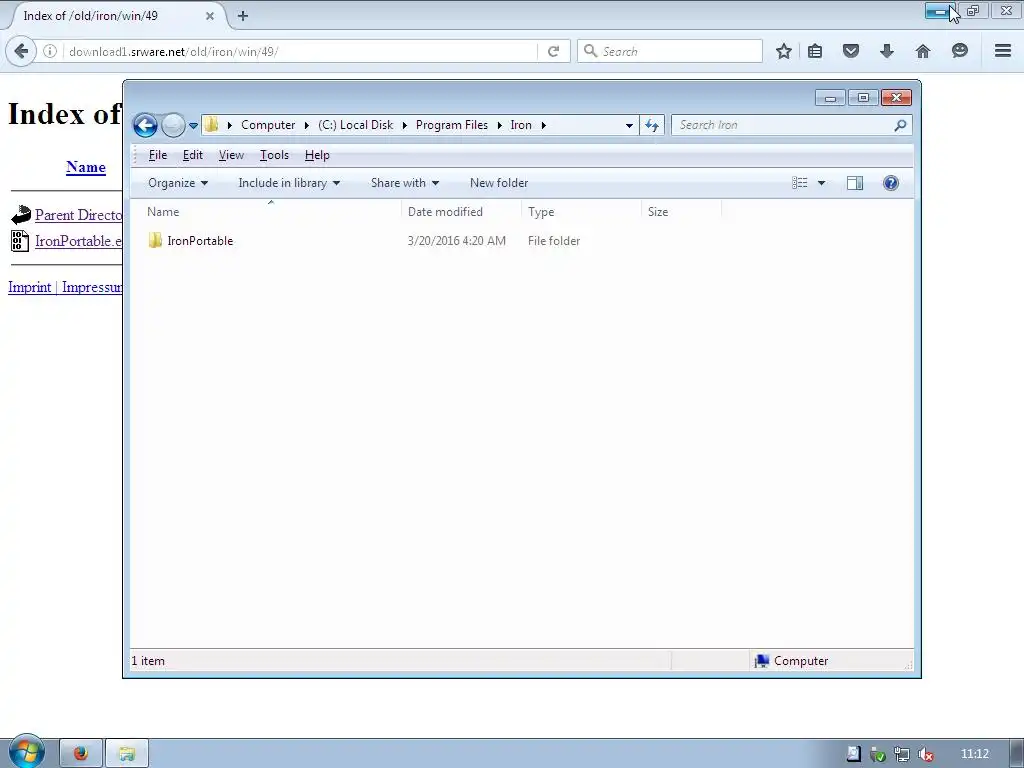Switch to Explorer in taskbar
The image size is (1024, 768).
coord(127,754)
